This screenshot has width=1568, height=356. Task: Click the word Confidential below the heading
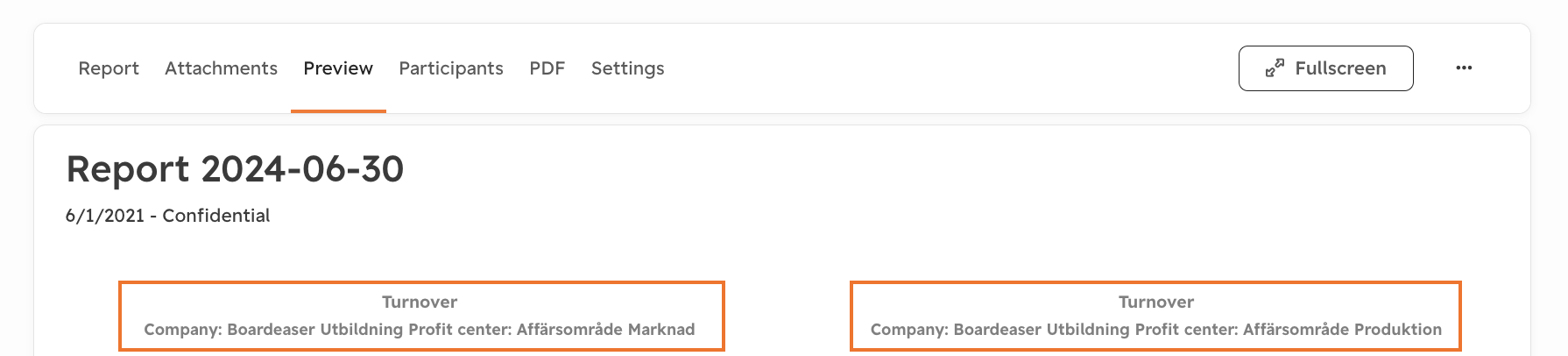(215, 216)
